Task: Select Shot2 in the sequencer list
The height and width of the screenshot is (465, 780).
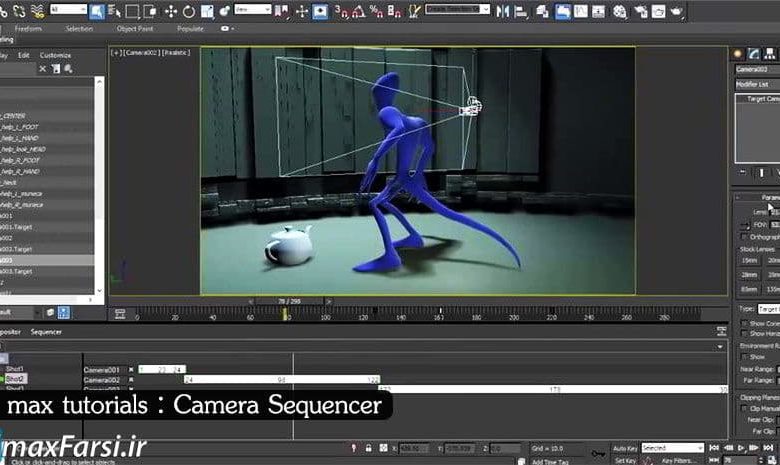Action: click(15, 378)
